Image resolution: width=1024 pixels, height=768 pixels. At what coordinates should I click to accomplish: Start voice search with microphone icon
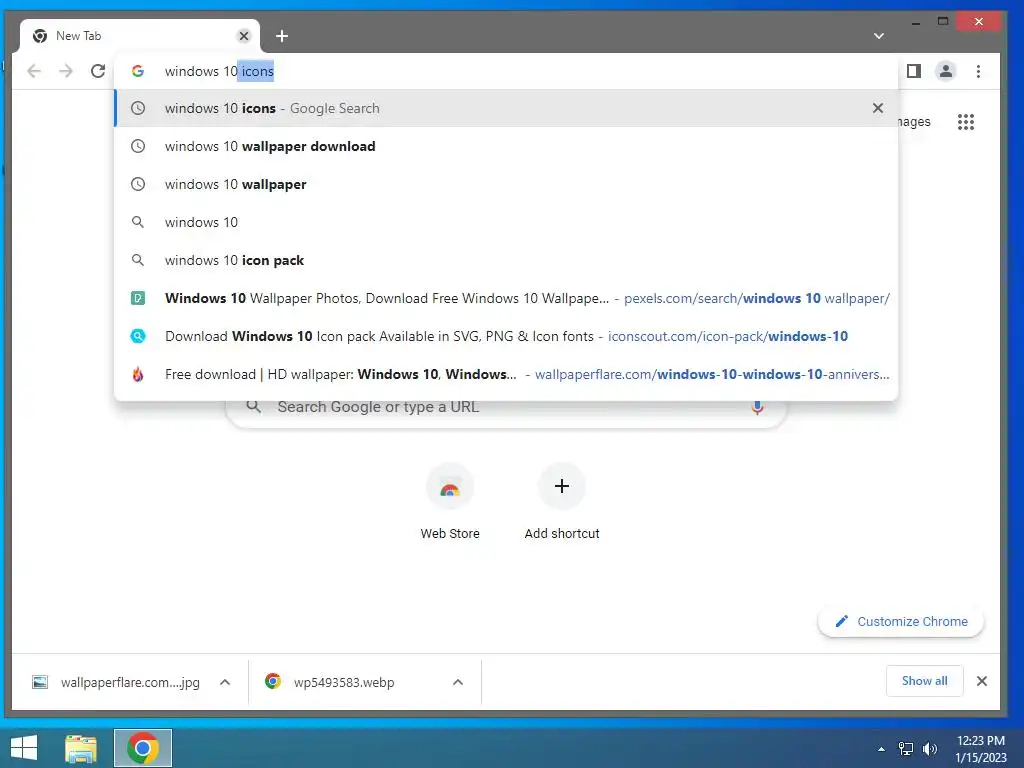click(x=757, y=408)
